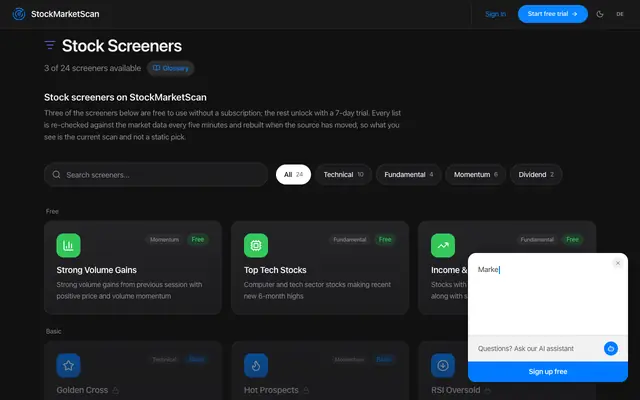This screenshot has width=640, height=400.
Task: Click the lock icon next to Golden Cross
Action: click(x=116, y=390)
